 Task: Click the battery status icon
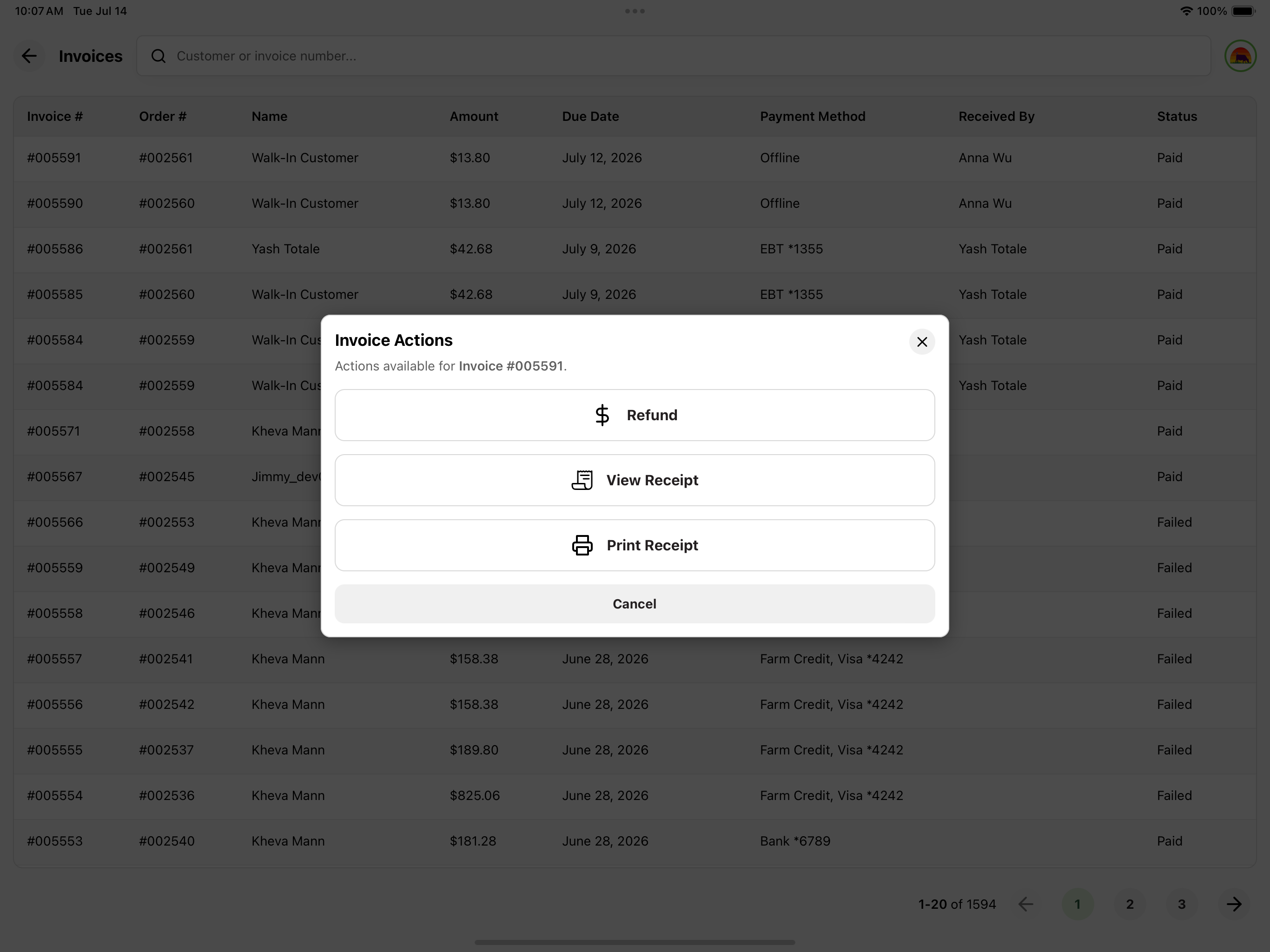1244,11
